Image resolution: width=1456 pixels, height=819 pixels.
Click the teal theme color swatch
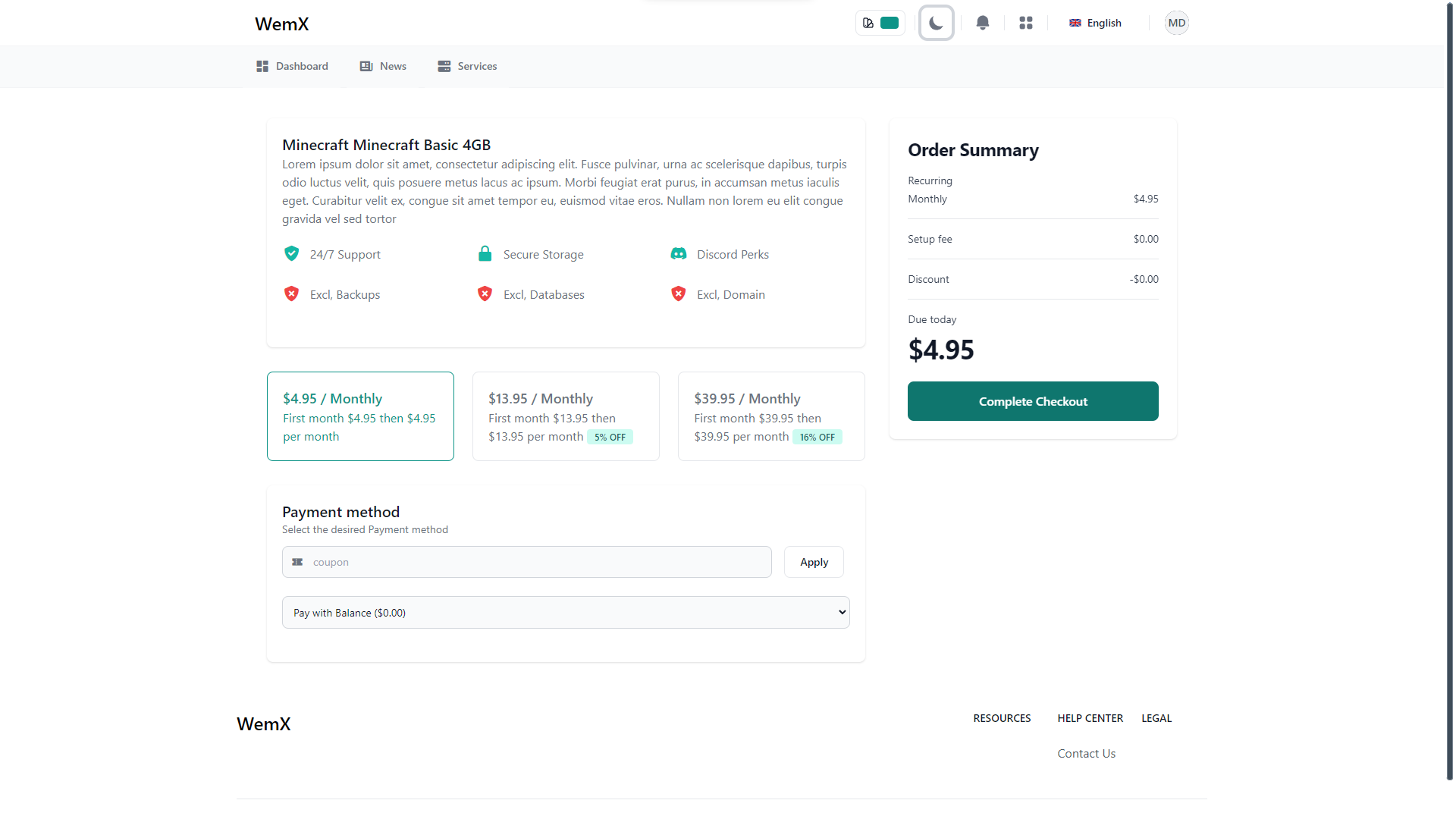[890, 23]
